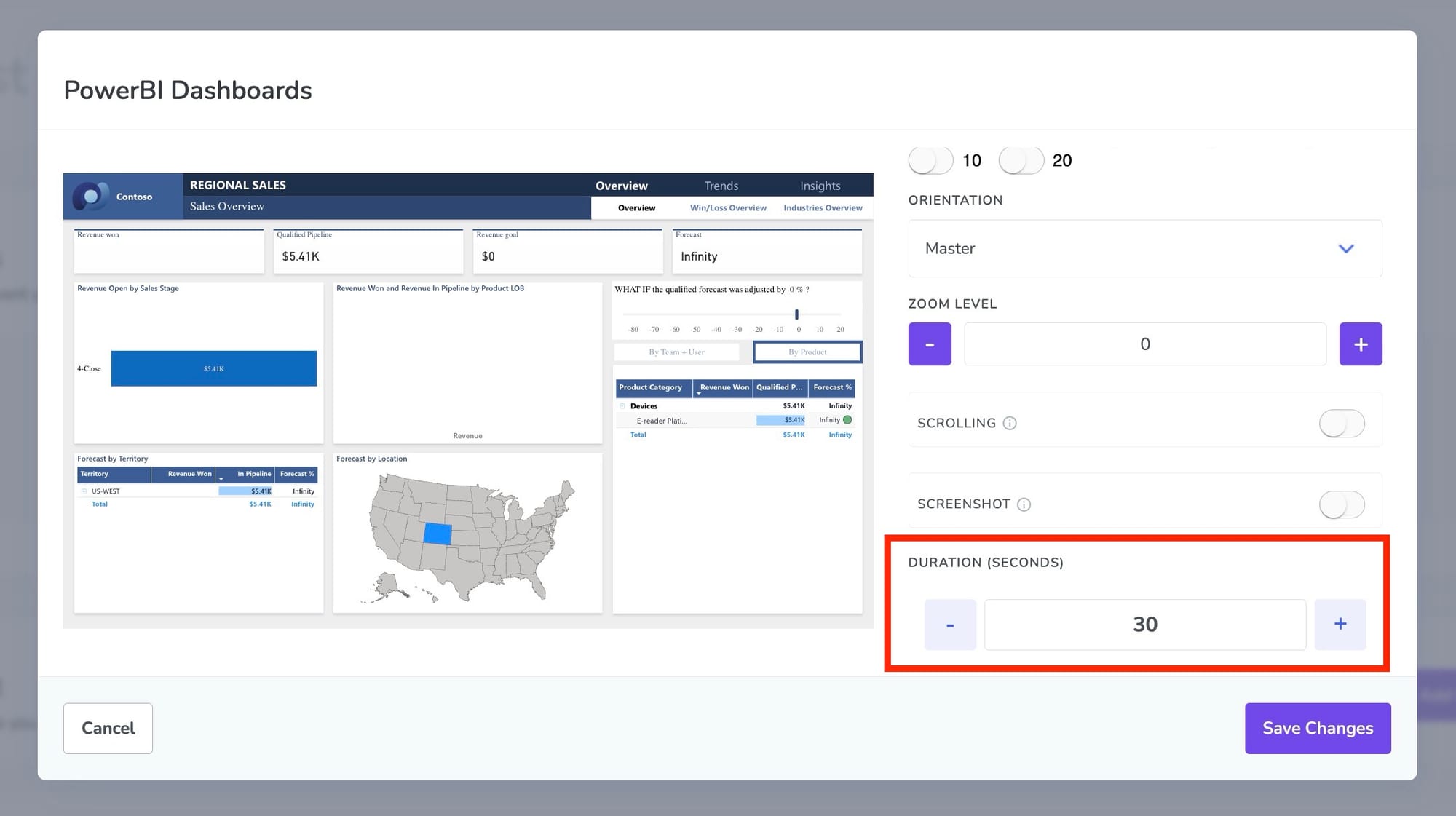Viewport: 1456px width, 816px height.
Task: Enable the Screenshot toggle
Action: coord(1342,504)
